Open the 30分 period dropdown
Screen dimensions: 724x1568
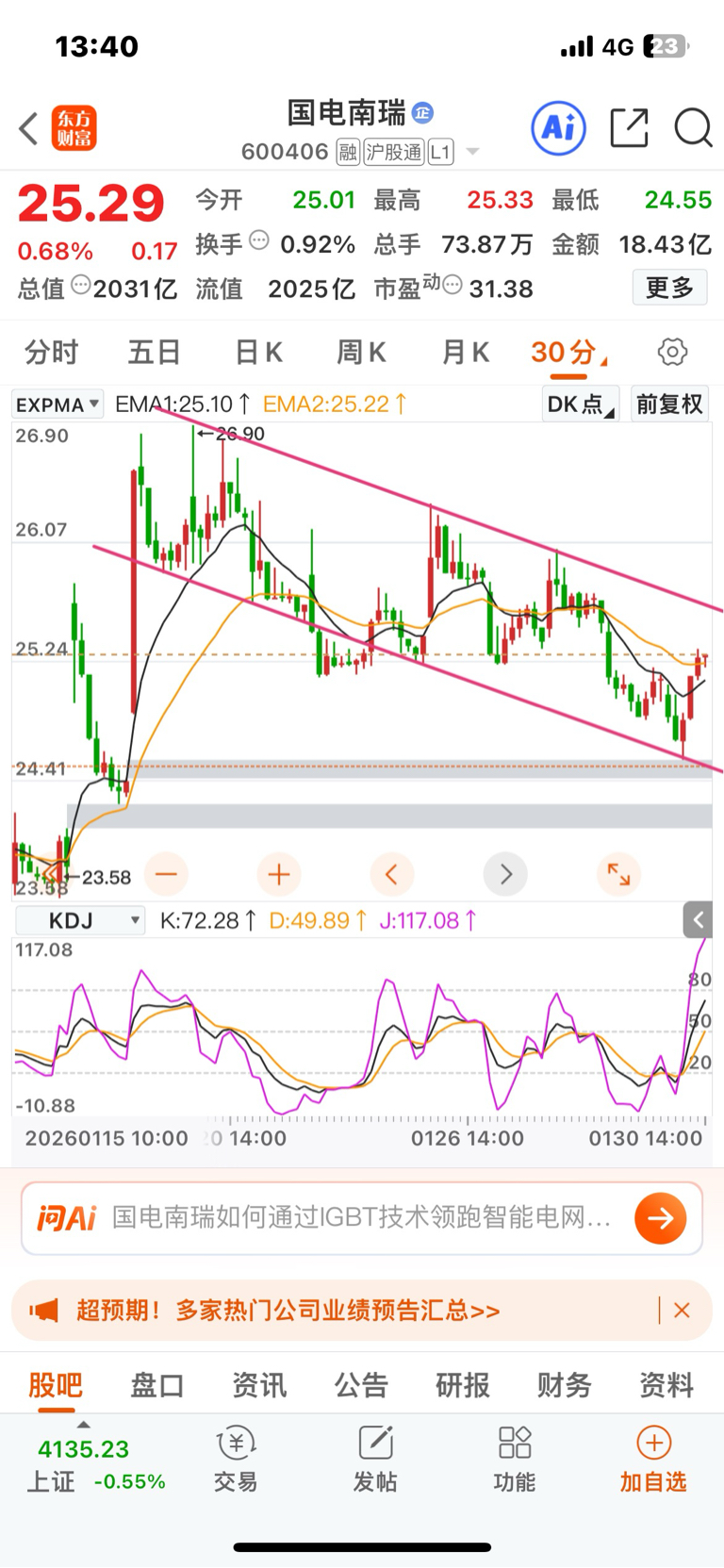568,353
